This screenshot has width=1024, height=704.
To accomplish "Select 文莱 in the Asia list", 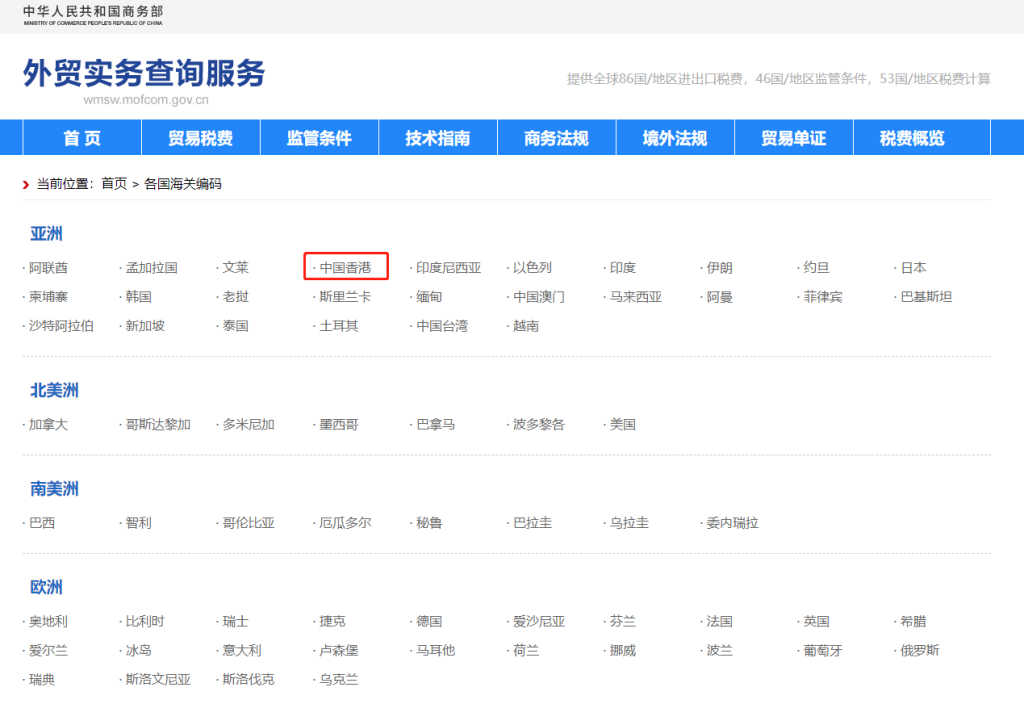I will 236,268.
